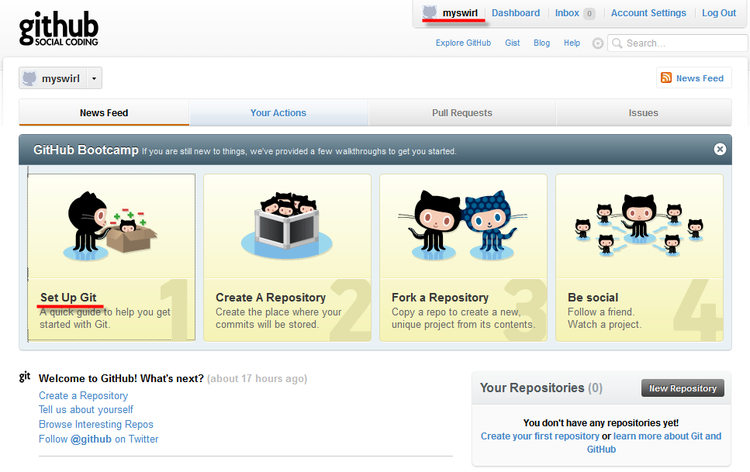Click the '(about 17 hours ago)' timestamp
The height and width of the screenshot is (472, 750).
pyautogui.click(x=257, y=378)
